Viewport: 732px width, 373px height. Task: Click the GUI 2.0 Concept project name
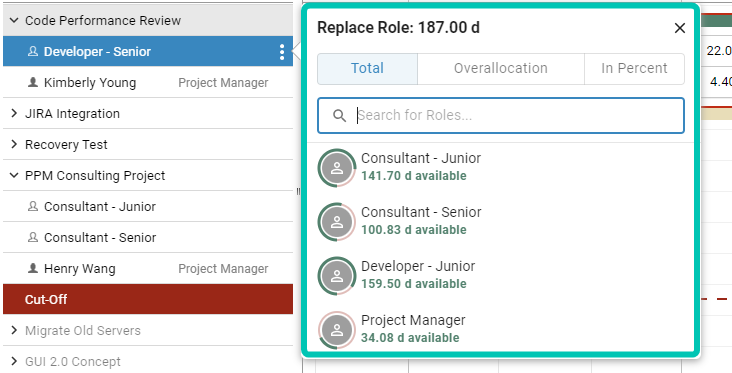73,362
